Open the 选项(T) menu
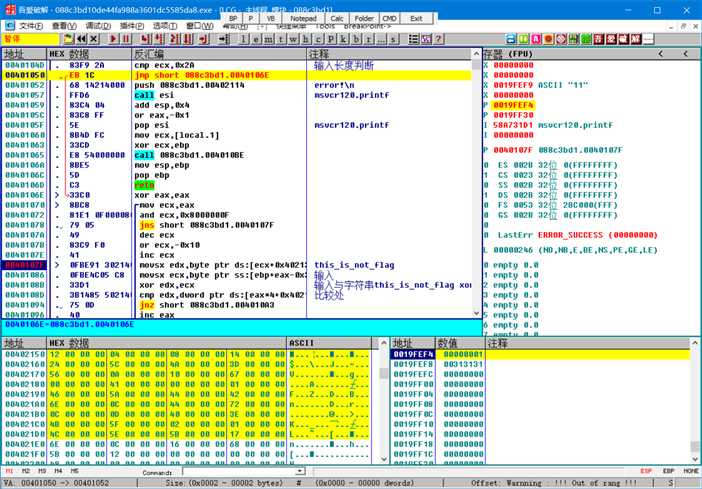The width and height of the screenshot is (702, 489). point(165,26)
